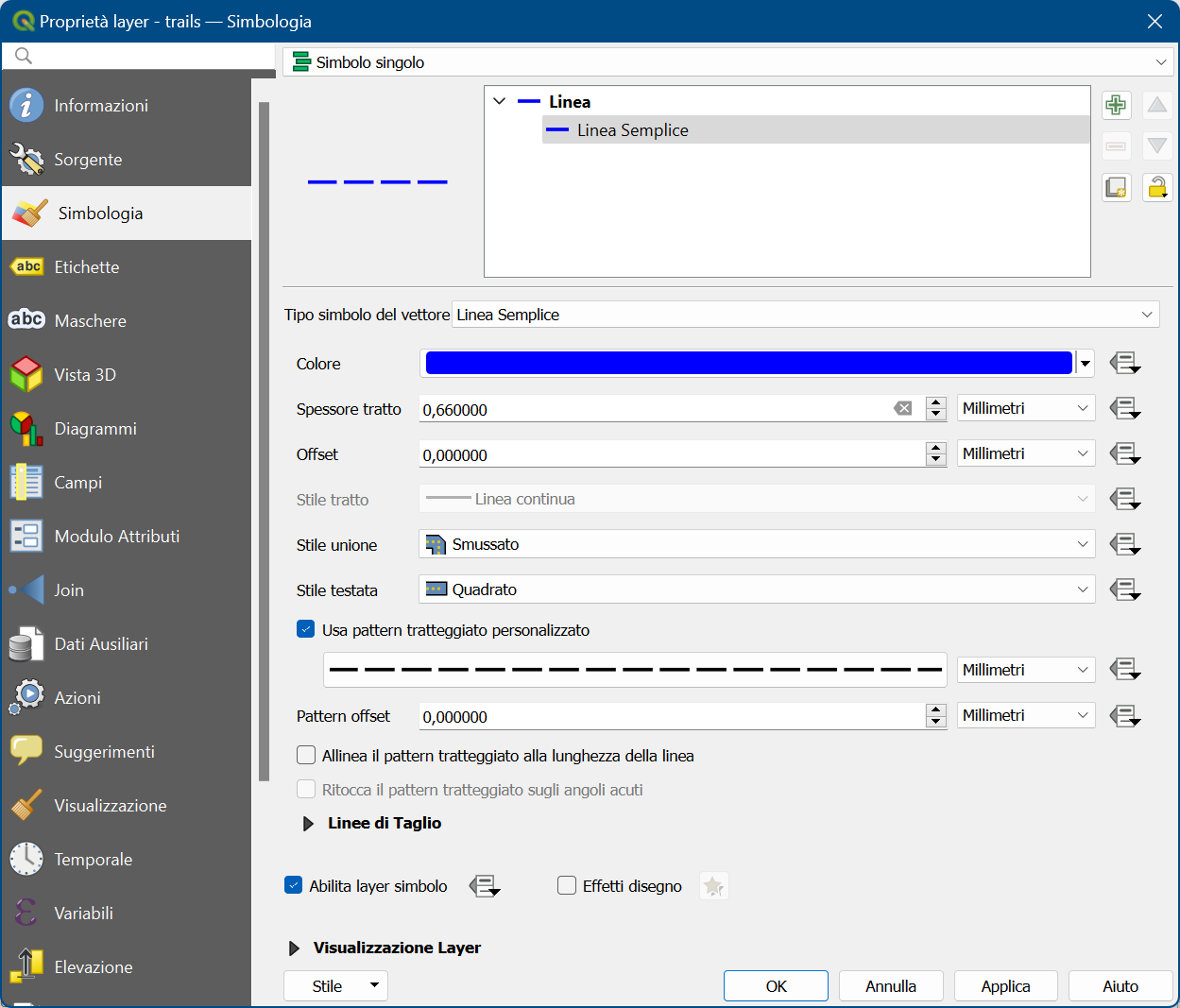Open data-defined override for Colore
Image resolution: width=1180 pixels, height=1008 pixels.
(1124, 363)
